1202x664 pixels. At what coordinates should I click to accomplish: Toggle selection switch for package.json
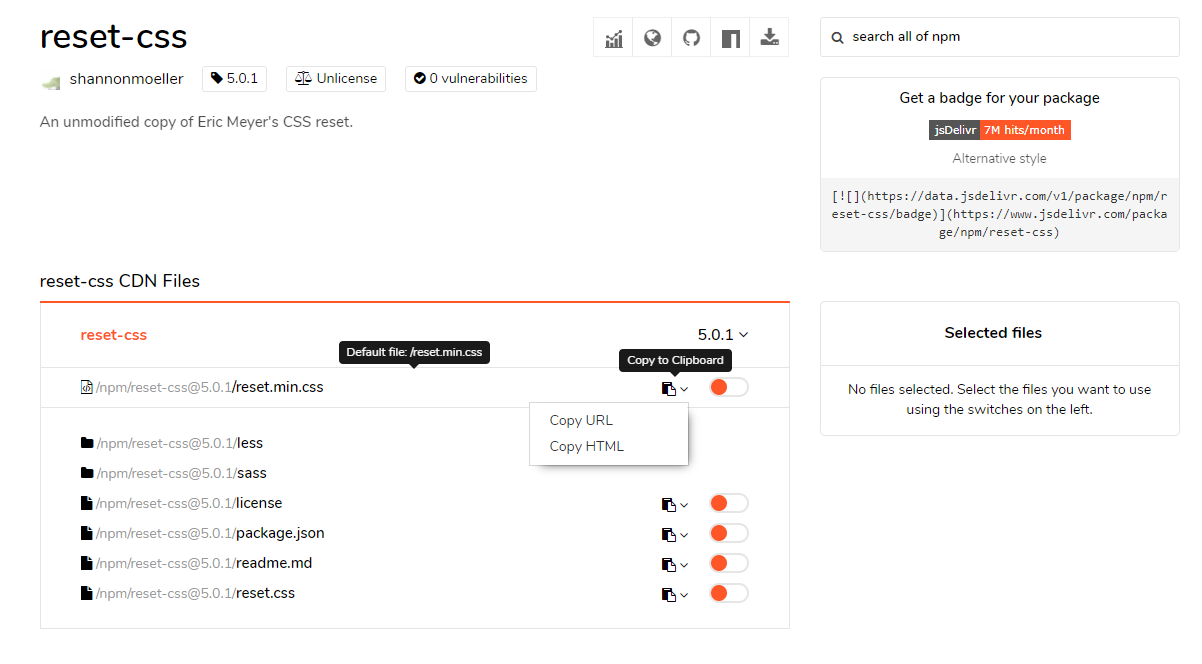[x=729, y=533]
